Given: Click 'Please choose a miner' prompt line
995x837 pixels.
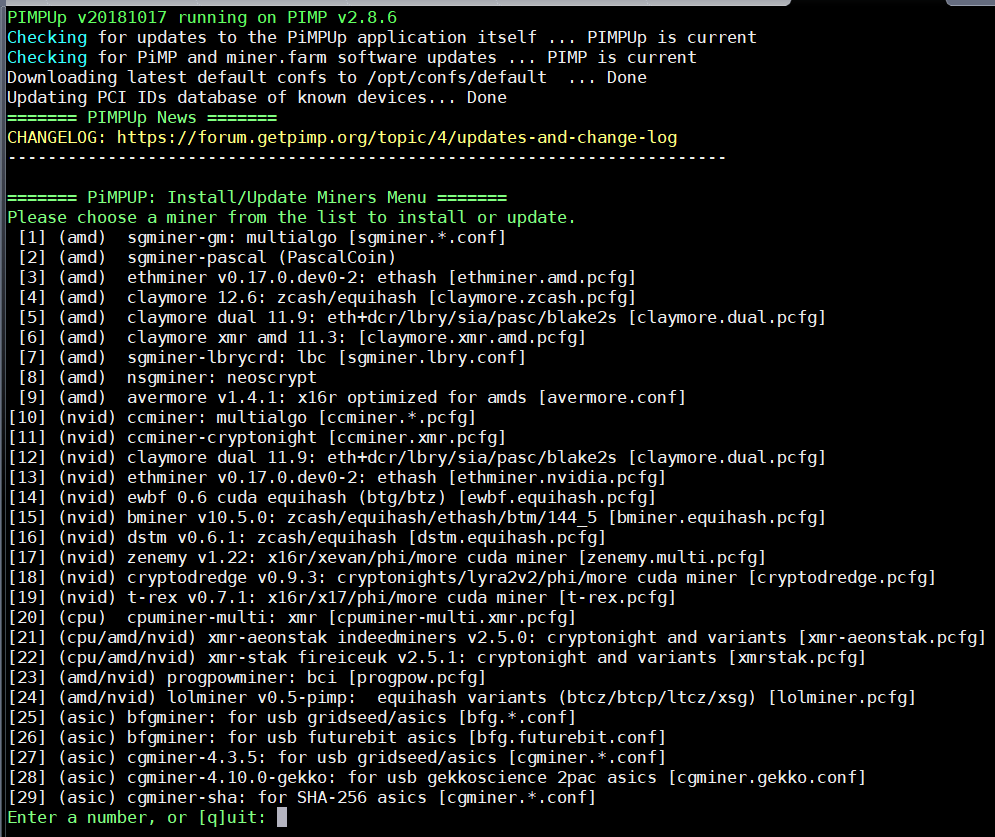Looking at the screenshot, I should [292, 218].
